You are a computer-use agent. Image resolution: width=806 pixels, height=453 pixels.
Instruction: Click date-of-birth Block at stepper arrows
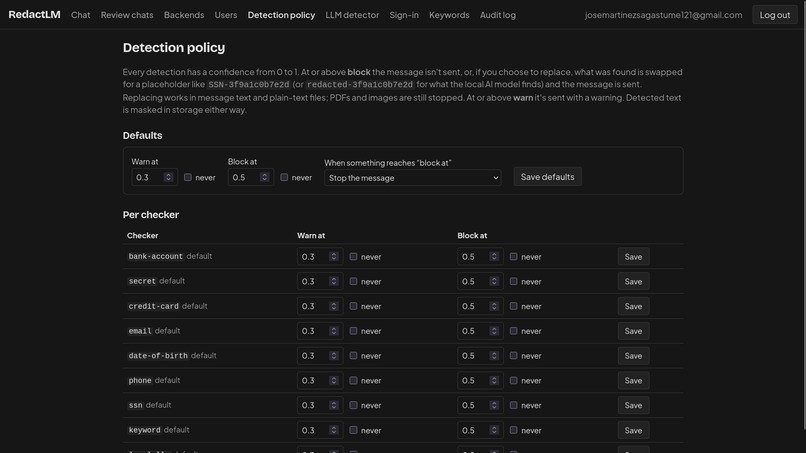pos(494,356)
